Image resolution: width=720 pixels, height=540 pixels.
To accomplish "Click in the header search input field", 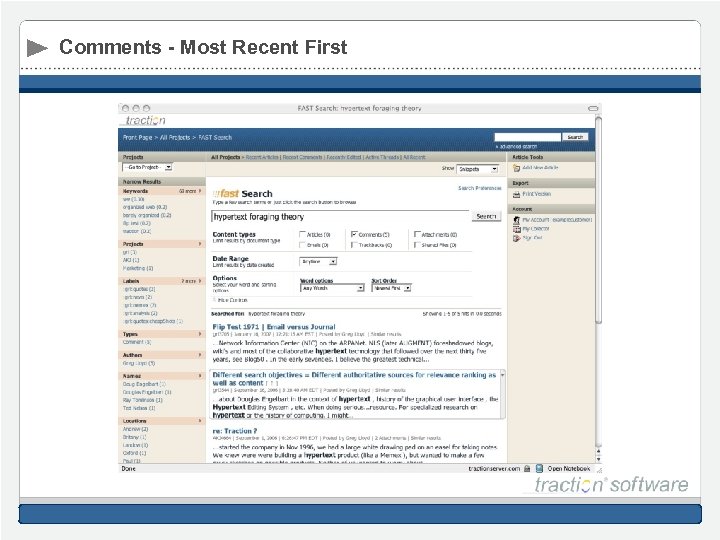I will point(528,137).
